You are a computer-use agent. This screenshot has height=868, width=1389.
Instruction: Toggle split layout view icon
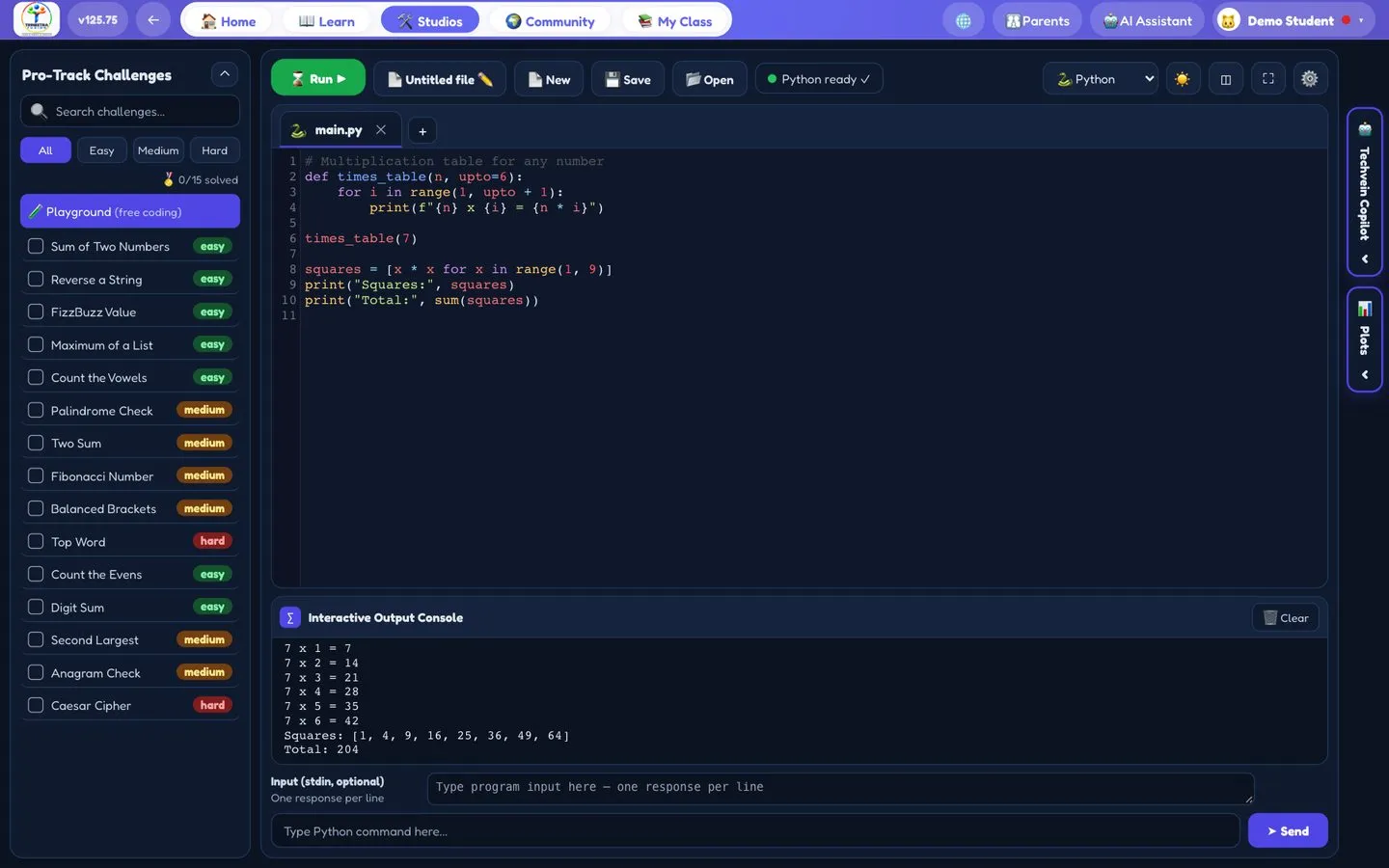pos(1226,79)
